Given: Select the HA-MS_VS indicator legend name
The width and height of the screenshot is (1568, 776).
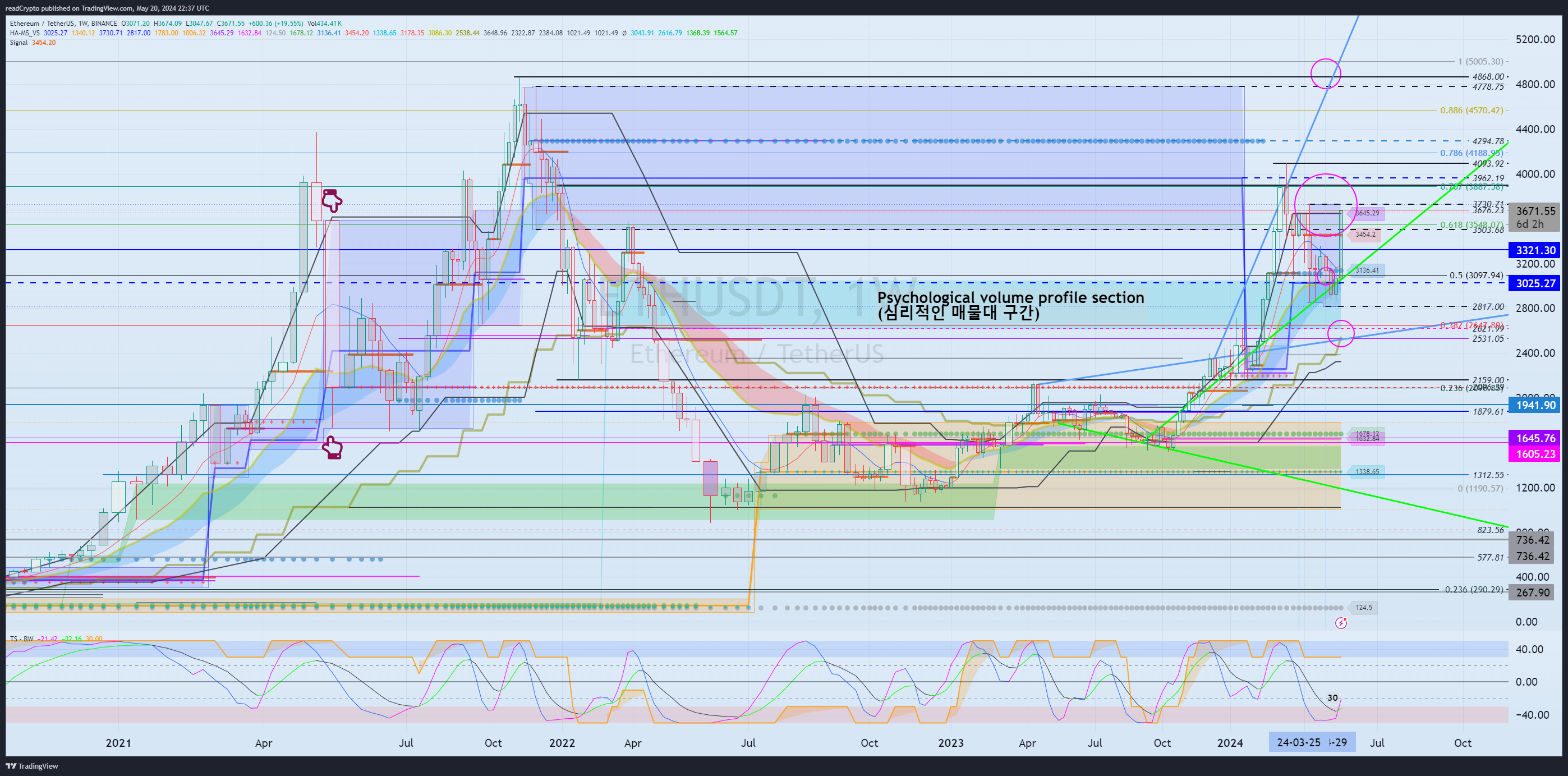Looking at the screenshot, I should 25,33.
